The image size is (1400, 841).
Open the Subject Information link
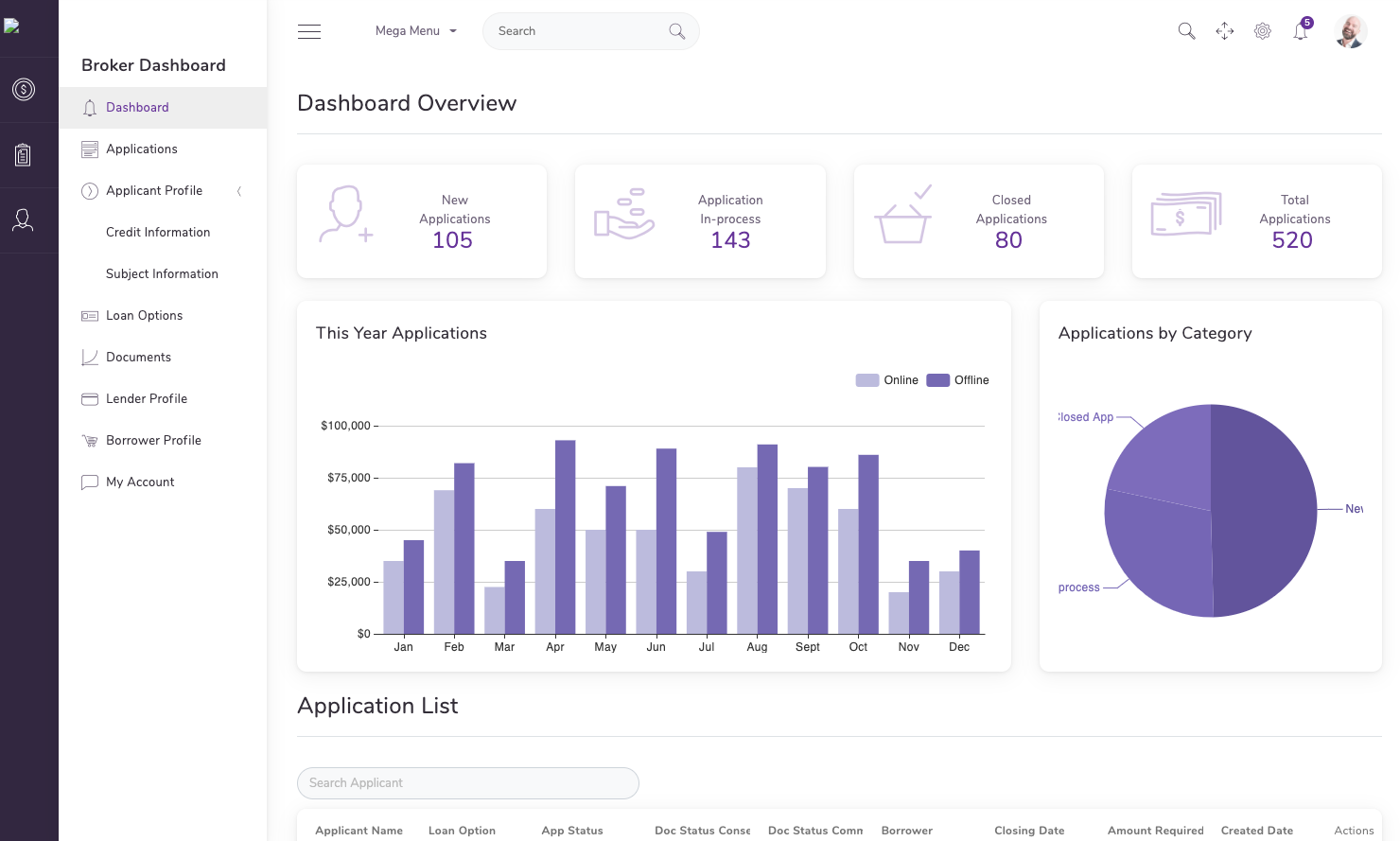[162, 274]
